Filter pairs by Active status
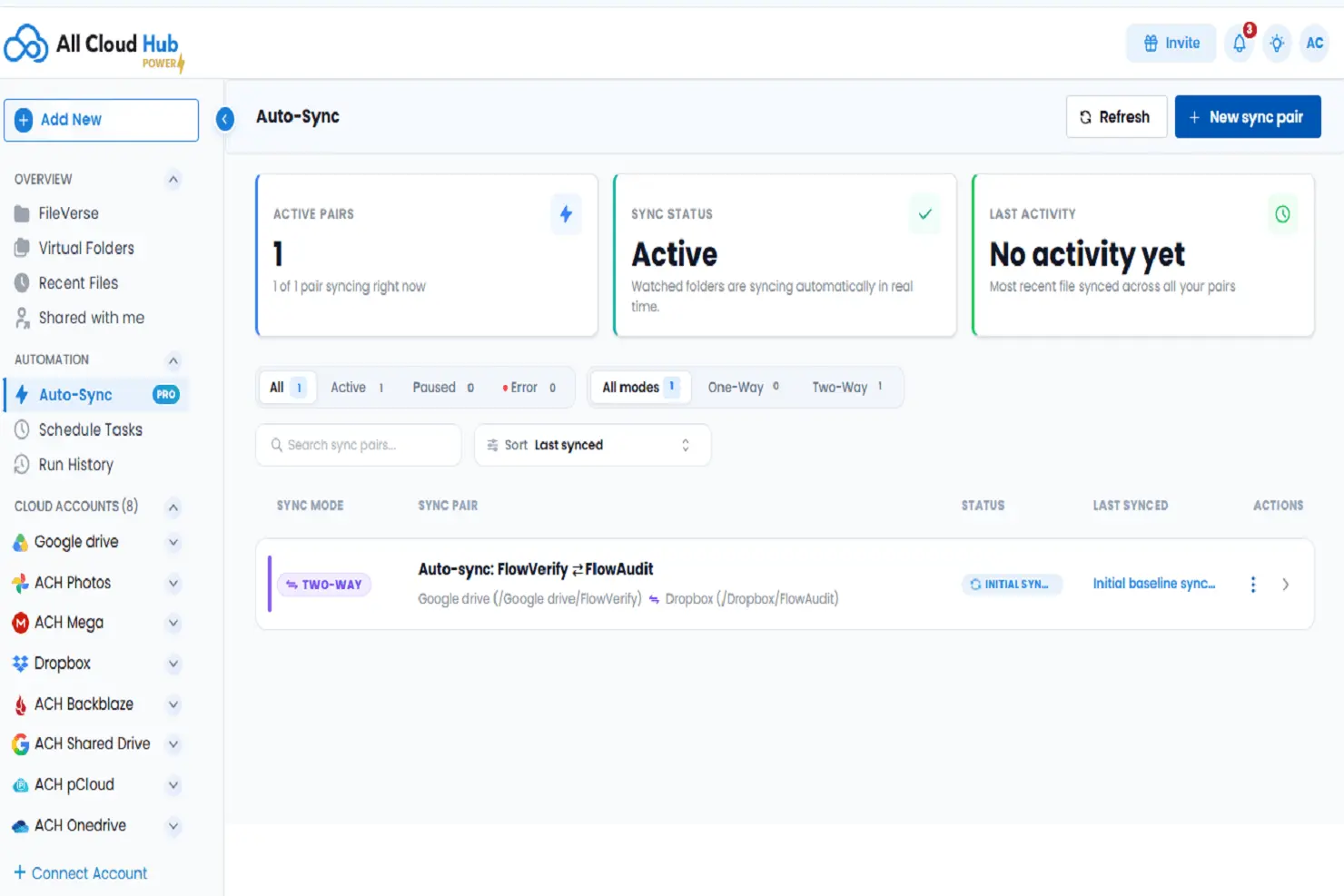Screen dimensions: 1344x896 click(357, 388)
